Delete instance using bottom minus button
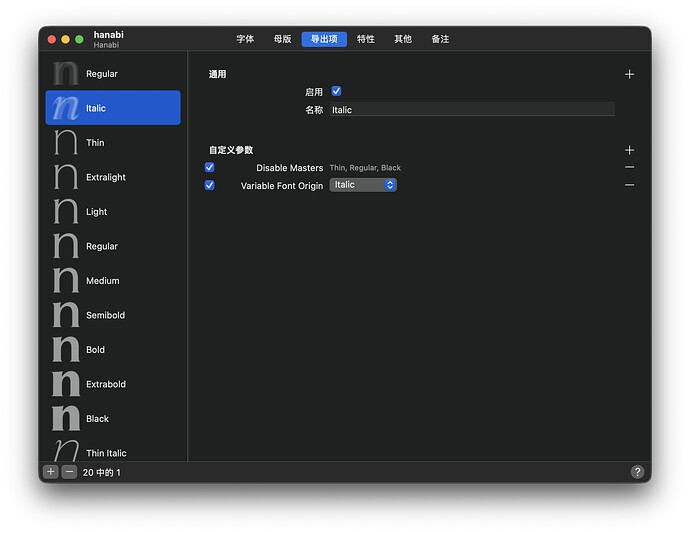690x533 pixels. click(x=69, y=472)
